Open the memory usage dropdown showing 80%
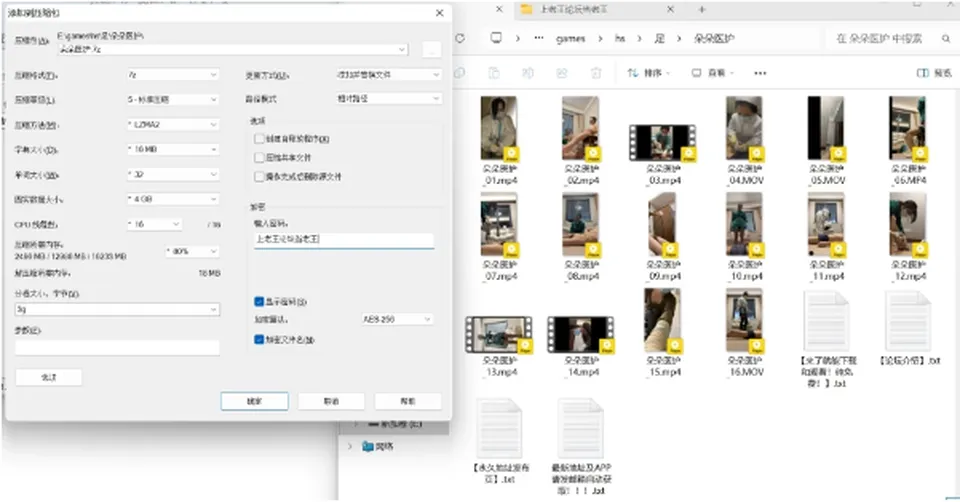 [192, 251]
